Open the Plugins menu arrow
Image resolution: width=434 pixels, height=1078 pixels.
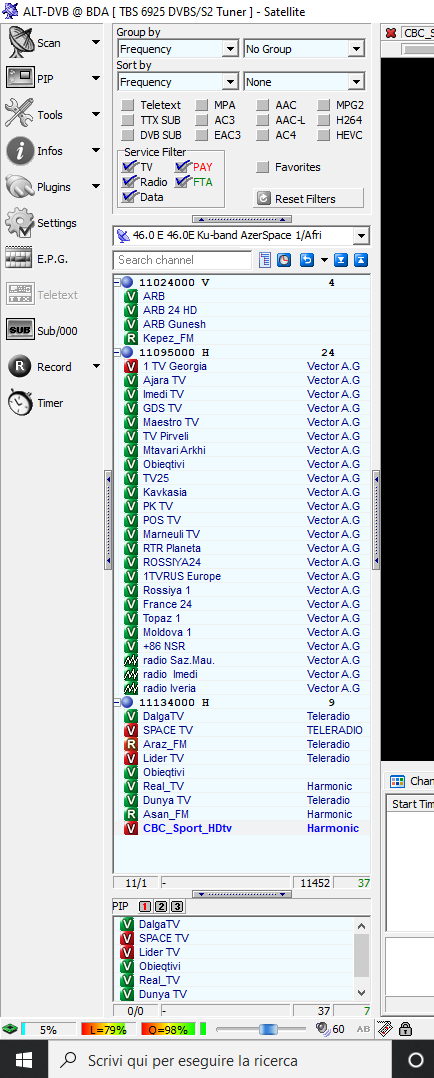(96, 186)
